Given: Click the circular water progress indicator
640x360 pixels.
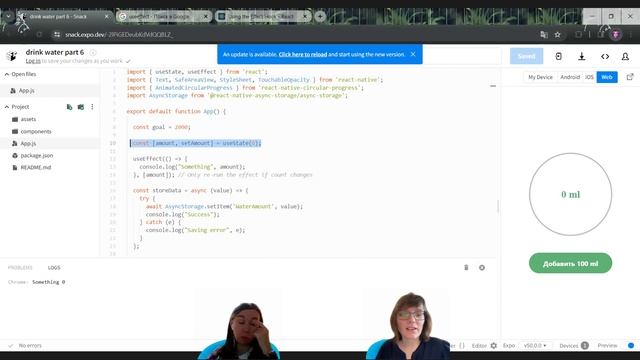Looking at the screenshot, I should (x=570, y=194).
